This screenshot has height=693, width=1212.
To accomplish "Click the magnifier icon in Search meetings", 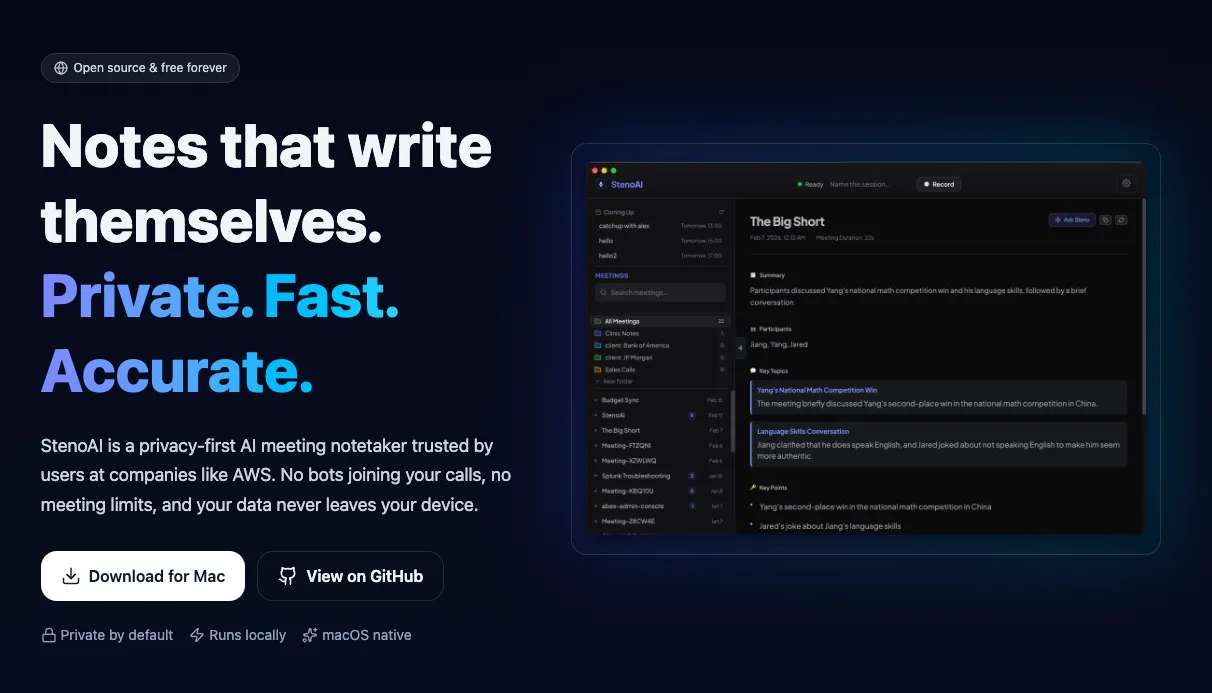I will coord(603,292).
